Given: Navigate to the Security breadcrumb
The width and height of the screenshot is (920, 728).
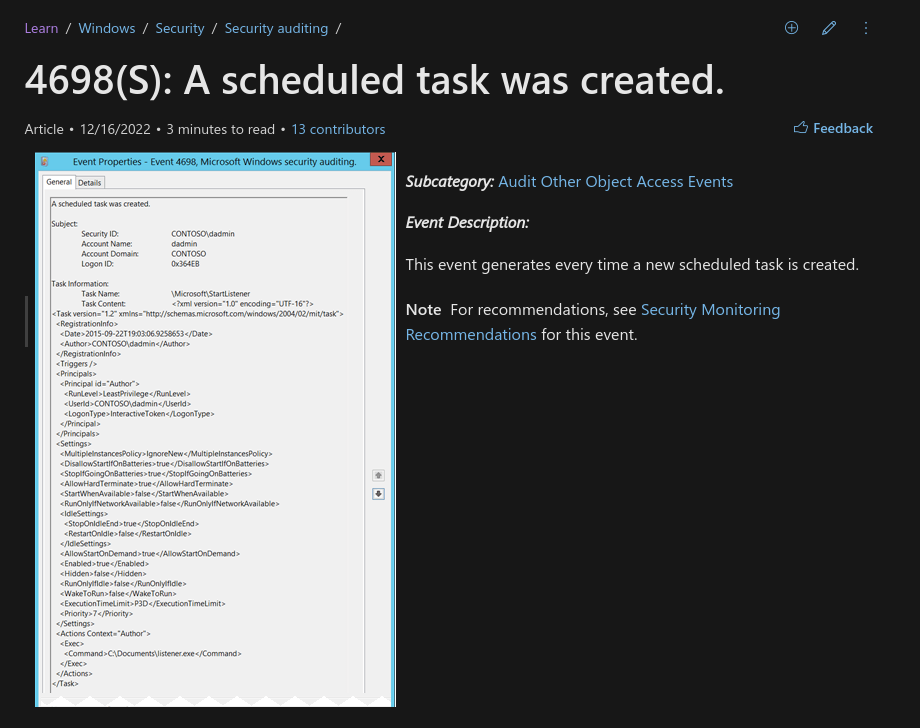Looking at the screenshot, I should coord(180,28).
